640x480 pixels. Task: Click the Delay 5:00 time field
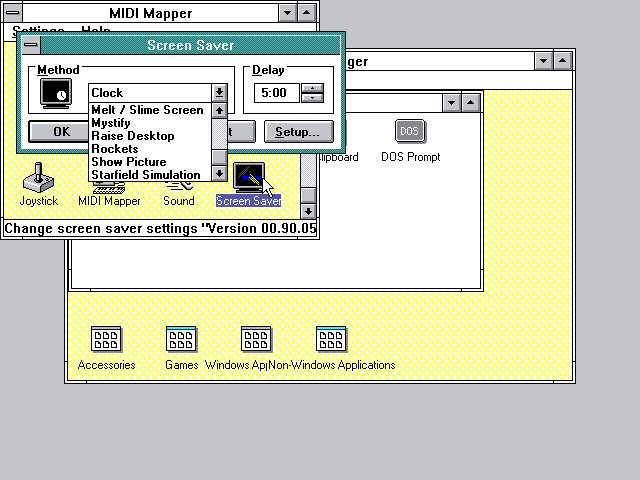[276, 93]
